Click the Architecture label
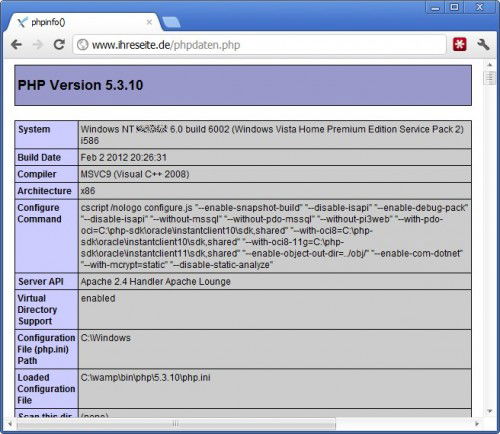Viewport: 500px width, 434px height. click(x=44, y=191)
